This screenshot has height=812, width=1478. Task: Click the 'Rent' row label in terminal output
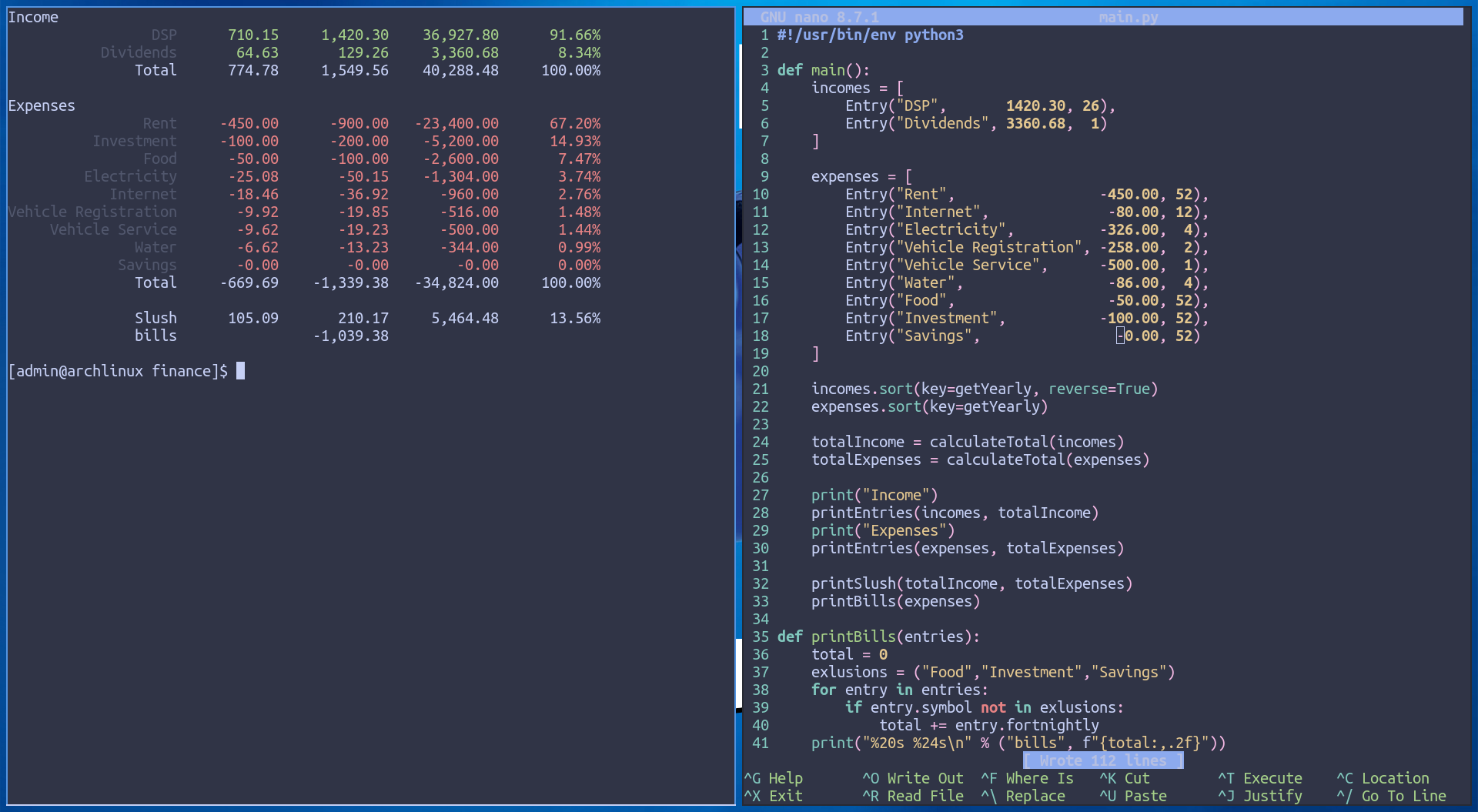(x=160, y=123)
